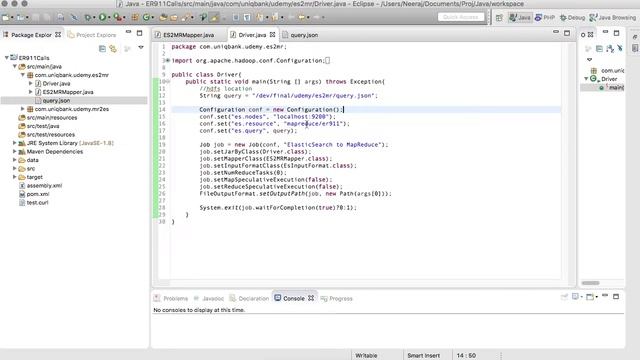
Task: Click the Outline hide fields icon
Action: tap(620, 49)
